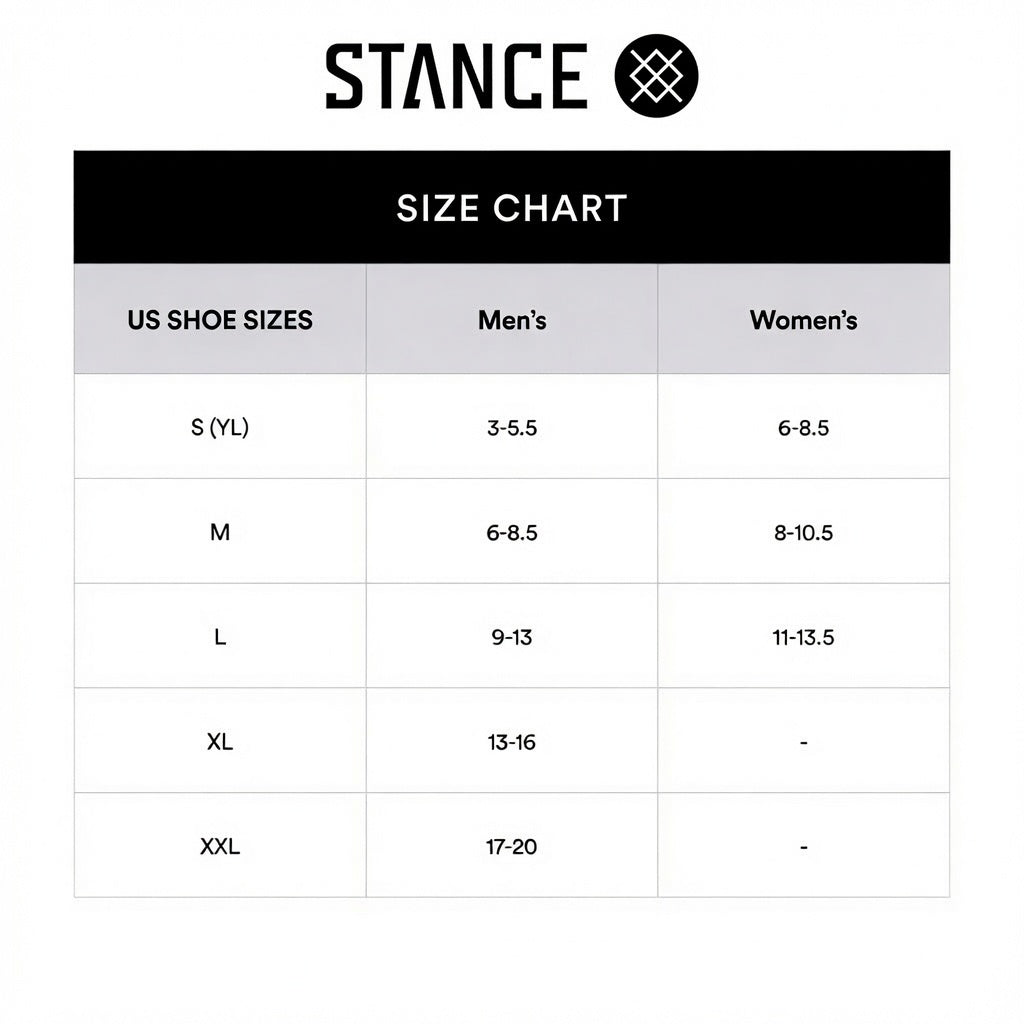
Task: Click the men's 3-5.5 size cell
Action: tap(512, 427)
